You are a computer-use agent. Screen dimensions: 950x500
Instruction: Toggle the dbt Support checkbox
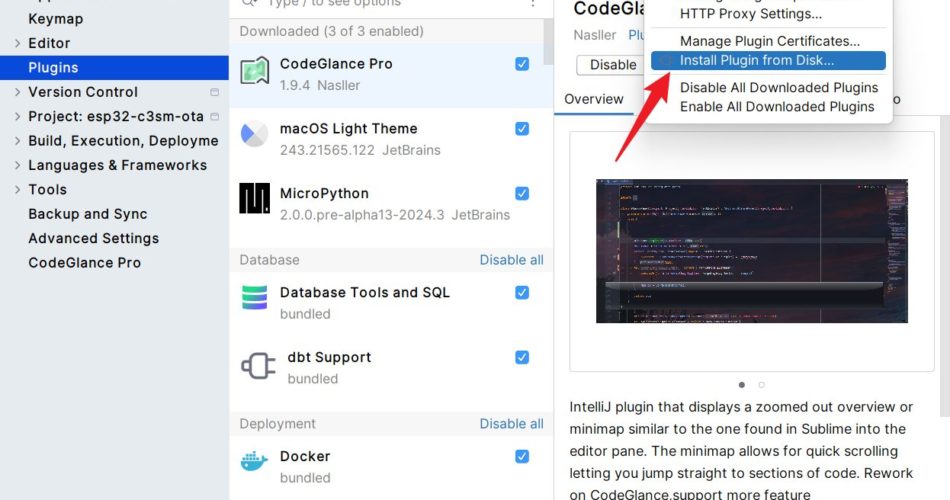[x=522, y=358]
